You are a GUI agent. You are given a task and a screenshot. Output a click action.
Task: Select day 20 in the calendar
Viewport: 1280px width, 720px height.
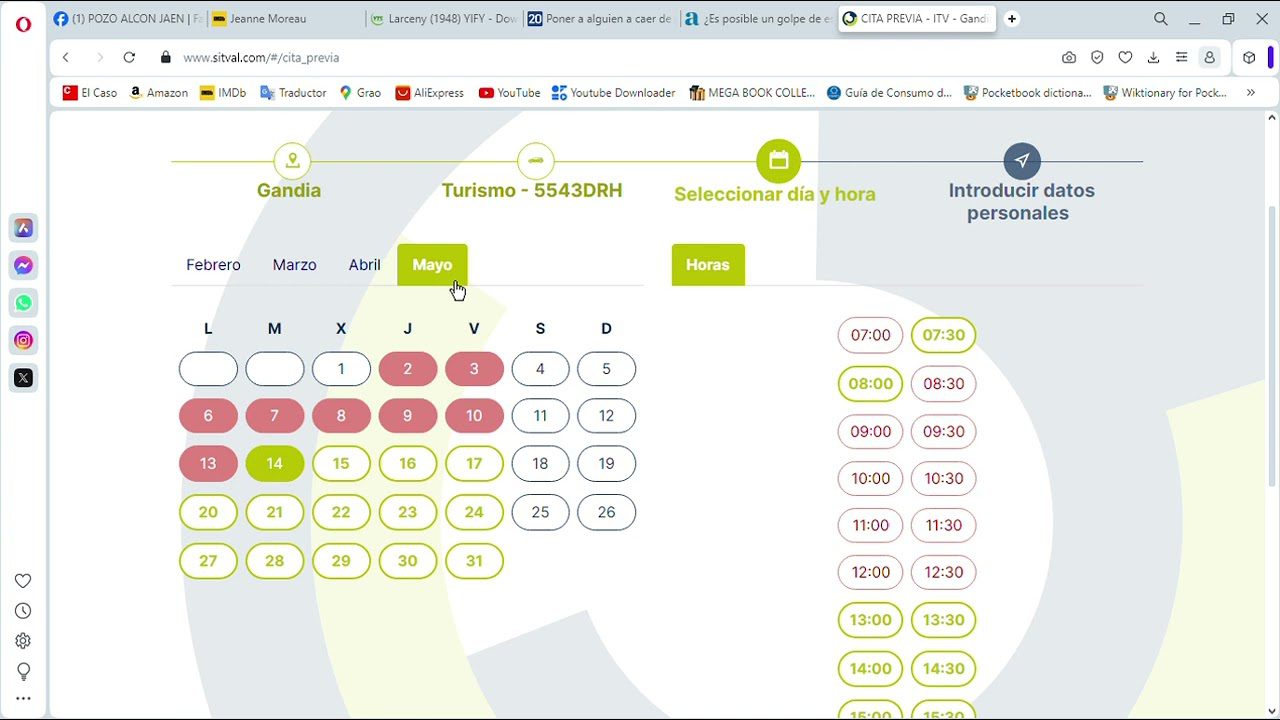208,512
